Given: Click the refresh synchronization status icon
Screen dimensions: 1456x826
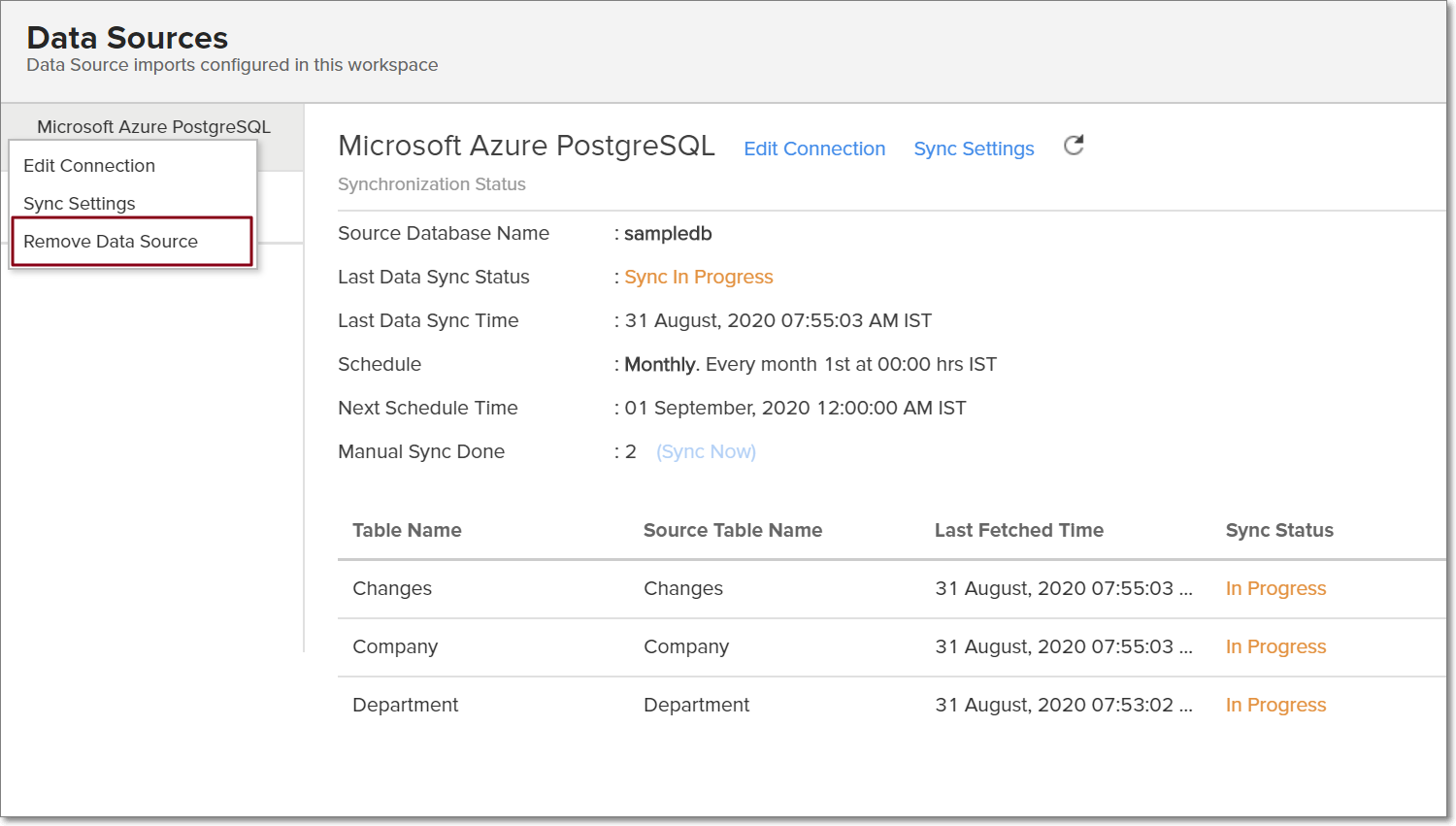Looking at the screenshot, I should coord(1074,145).
